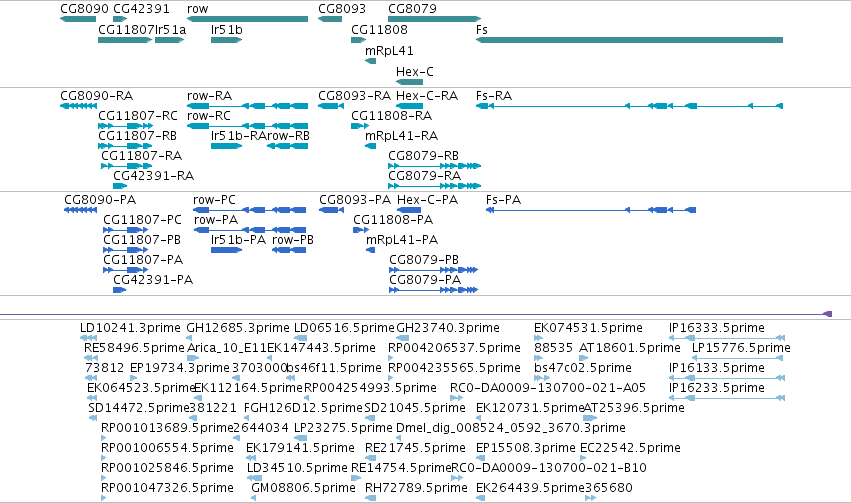Select the mRpL41-PA protein feature

pyautogui.click(x=371, y=250)
